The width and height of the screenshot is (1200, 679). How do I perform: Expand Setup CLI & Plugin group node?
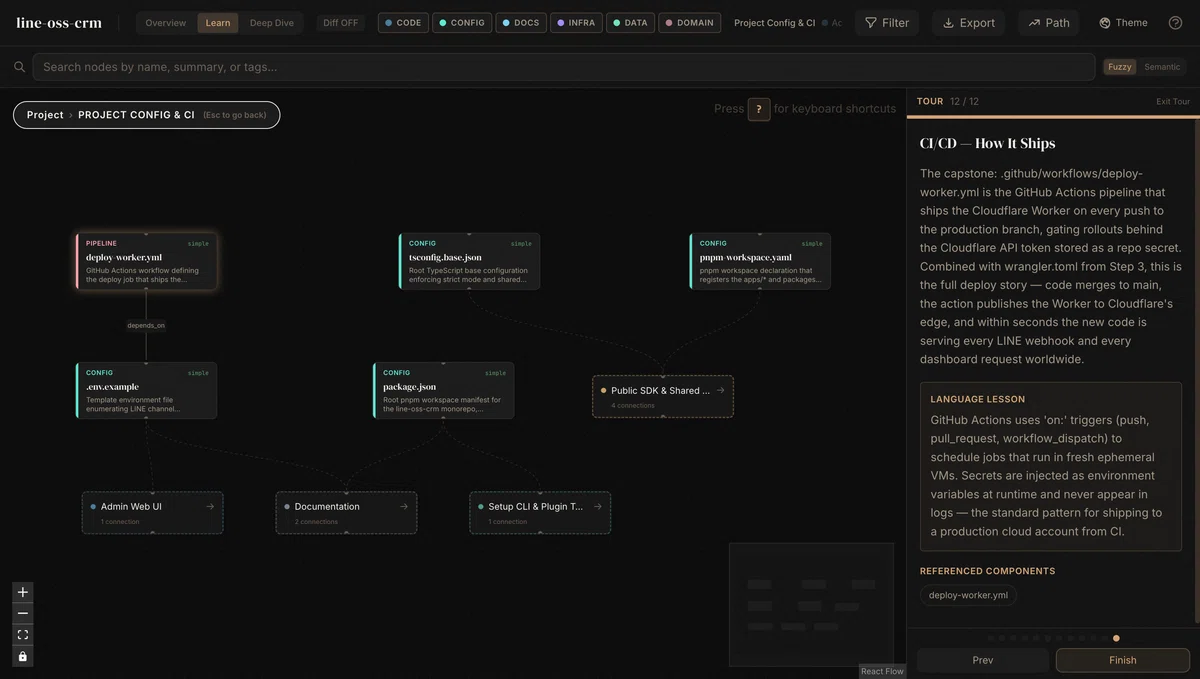coord(540,513)
